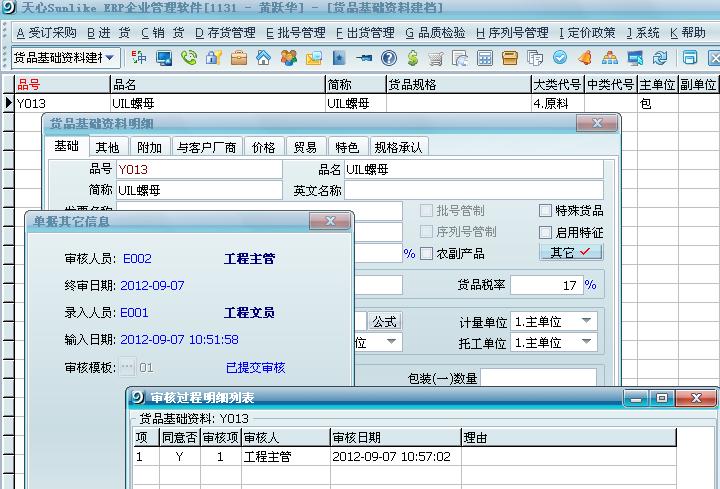The height and width of the screenshot is (489, 720).
Task: Open the home icon in toolbar
Action: coord(263,58)
